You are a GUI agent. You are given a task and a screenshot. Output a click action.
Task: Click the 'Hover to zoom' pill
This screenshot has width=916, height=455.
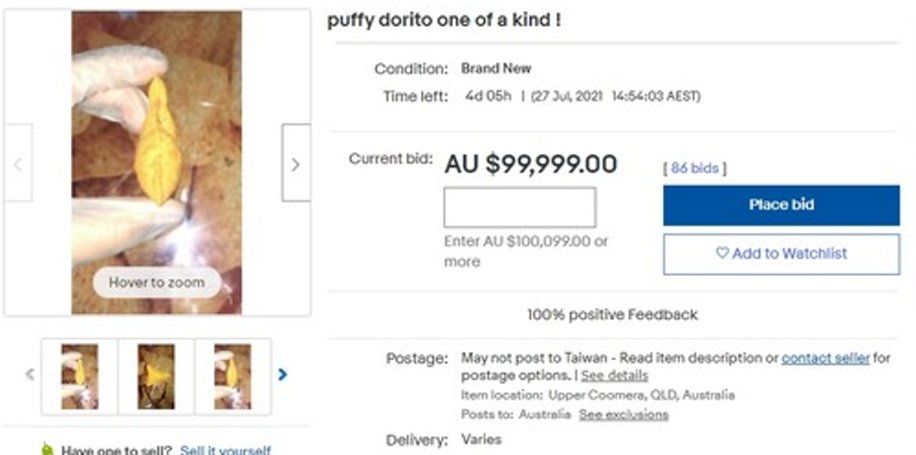156,283
